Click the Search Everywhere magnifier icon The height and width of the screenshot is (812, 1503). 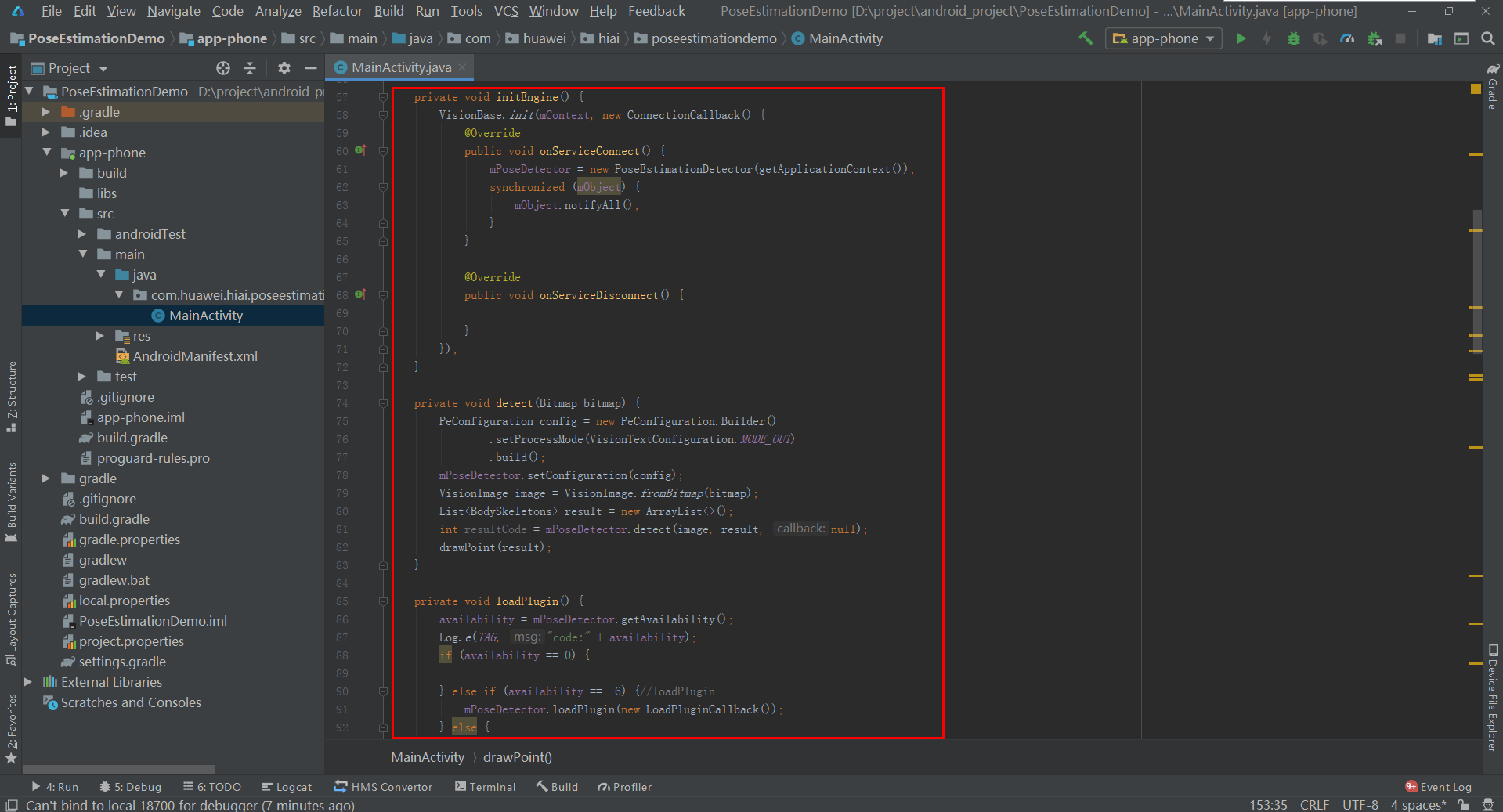click(1487, 38)
